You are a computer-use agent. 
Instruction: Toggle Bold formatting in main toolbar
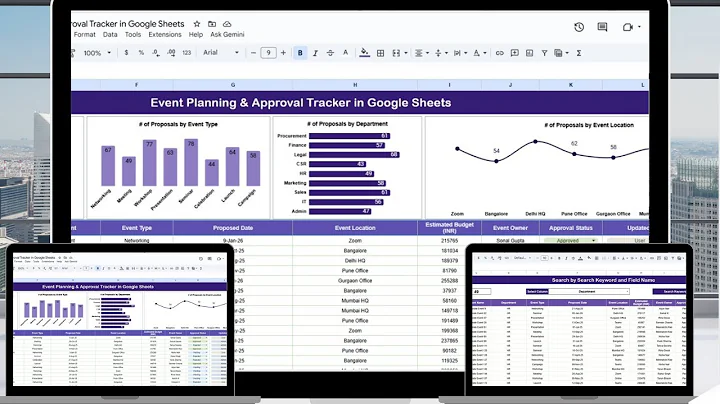pos(300,53)
